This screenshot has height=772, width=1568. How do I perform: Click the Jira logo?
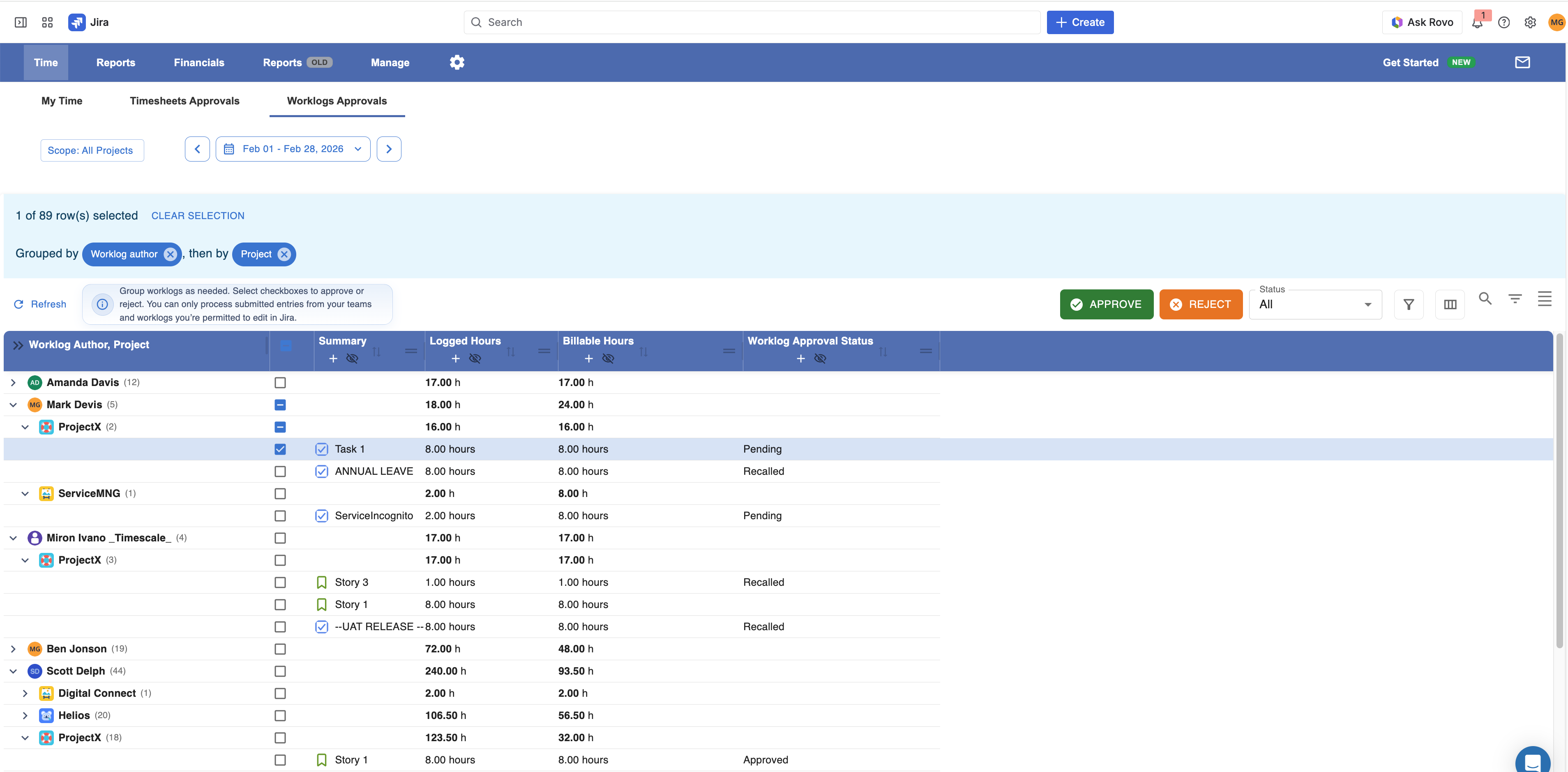[88, 23]
